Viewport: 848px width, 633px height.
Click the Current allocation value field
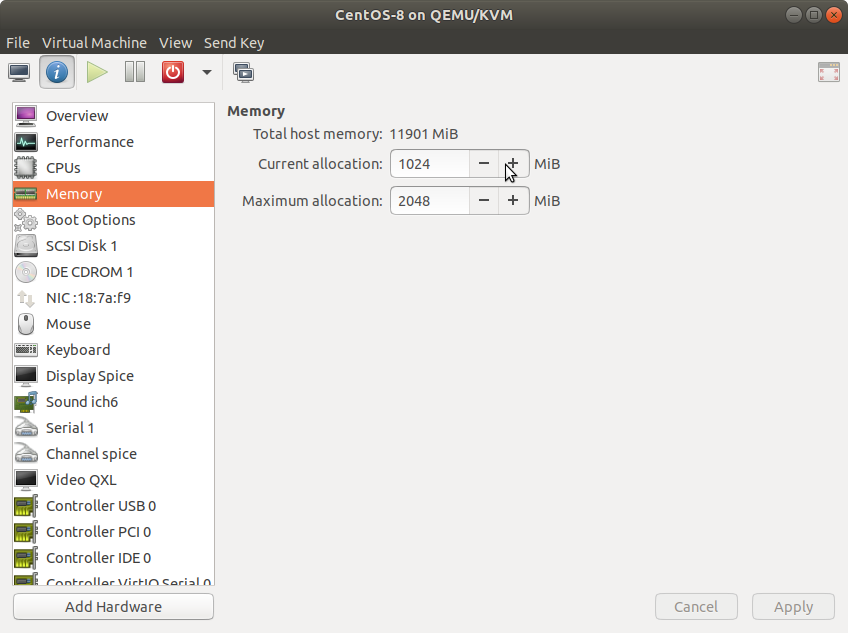coord(430,163)
